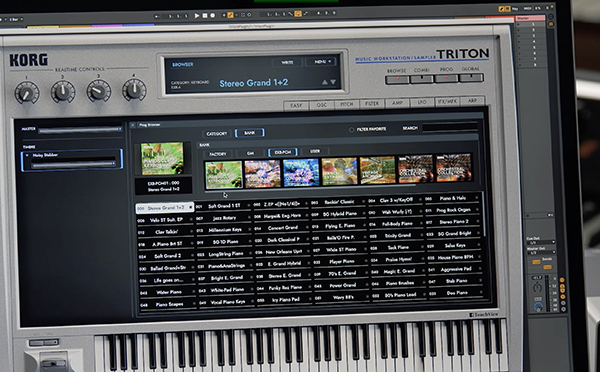The height and width of the screenshot is (372, 600).
Task: Adjust the MASTER volume slider
Action: 80,131
